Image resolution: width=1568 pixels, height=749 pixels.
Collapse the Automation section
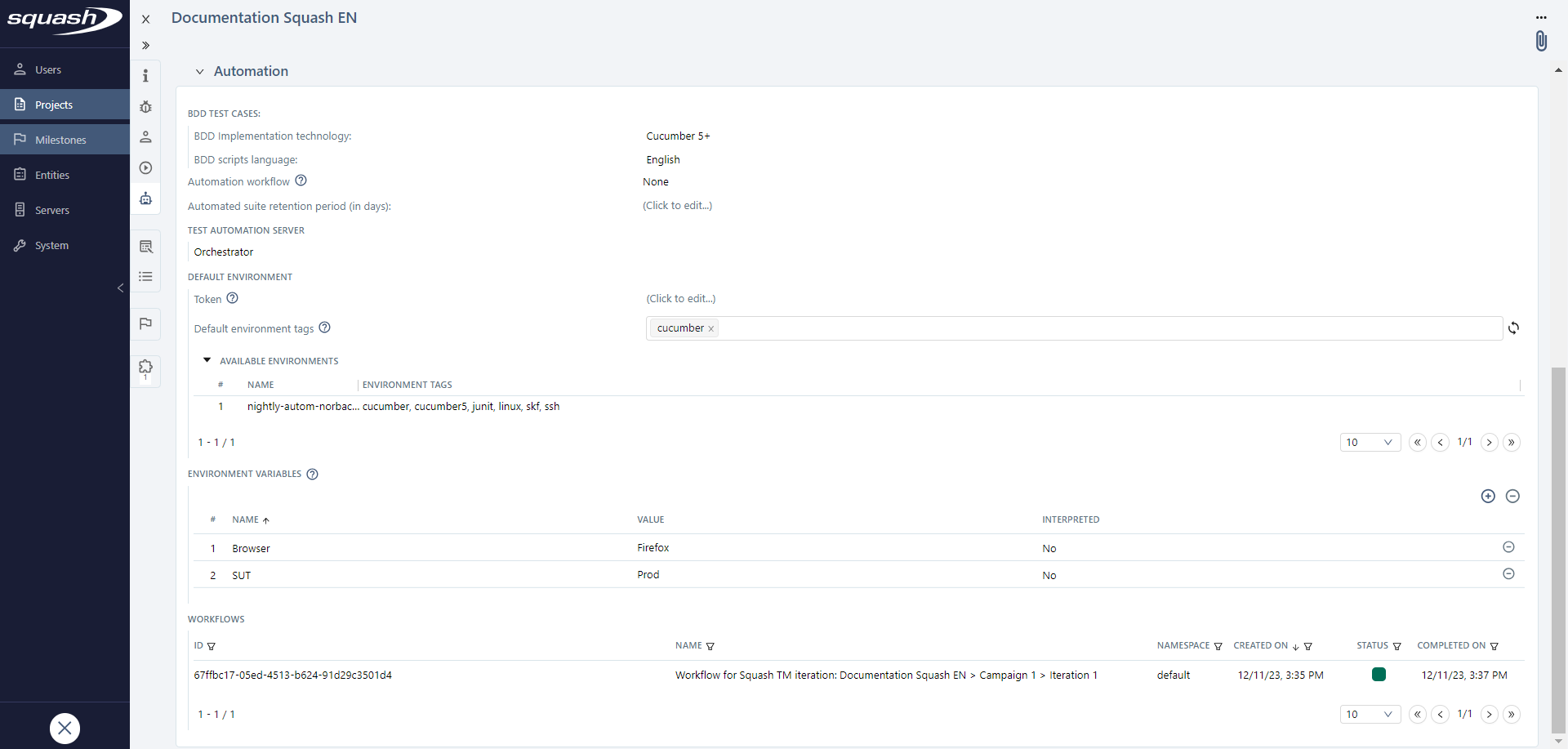pyautogui.click(x=198, y=72)
